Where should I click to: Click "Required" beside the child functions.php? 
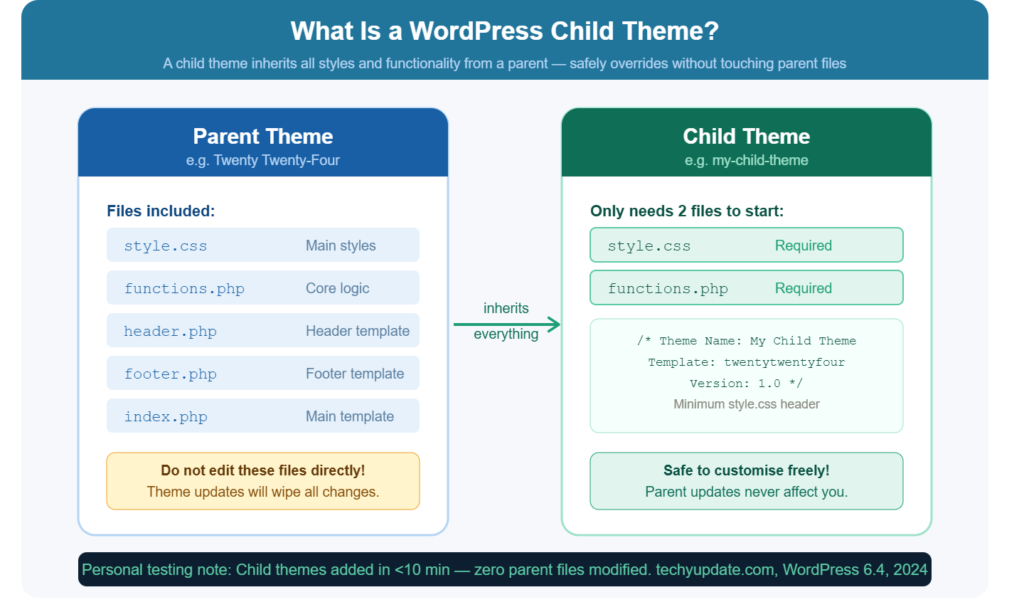point(803,288)
